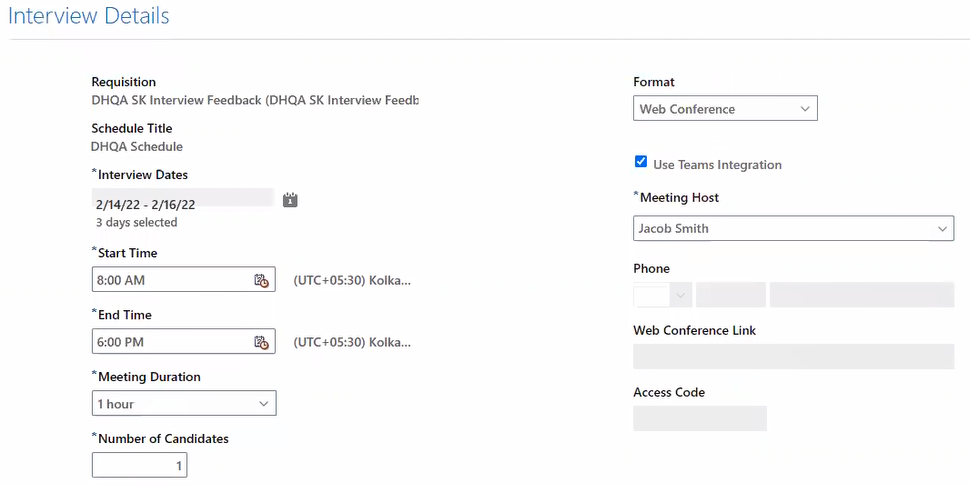The image size is (970, 486).
Task: Open the Start Time clock picker
Action: click(262, 280)
